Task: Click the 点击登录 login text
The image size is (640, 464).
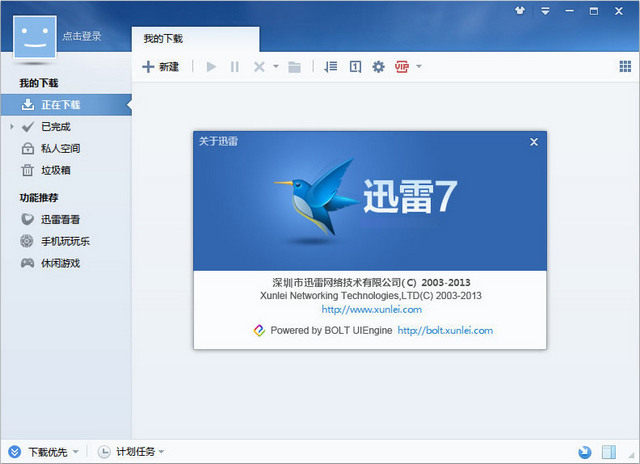Action: [x=82, y=36]
